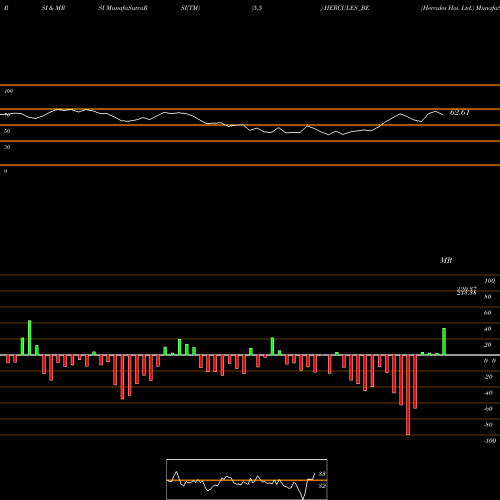Click the '(Hercules Hoi. Ltd.)' title text
The width and height of the screenshot is (500, 500).
click(447, 8)
